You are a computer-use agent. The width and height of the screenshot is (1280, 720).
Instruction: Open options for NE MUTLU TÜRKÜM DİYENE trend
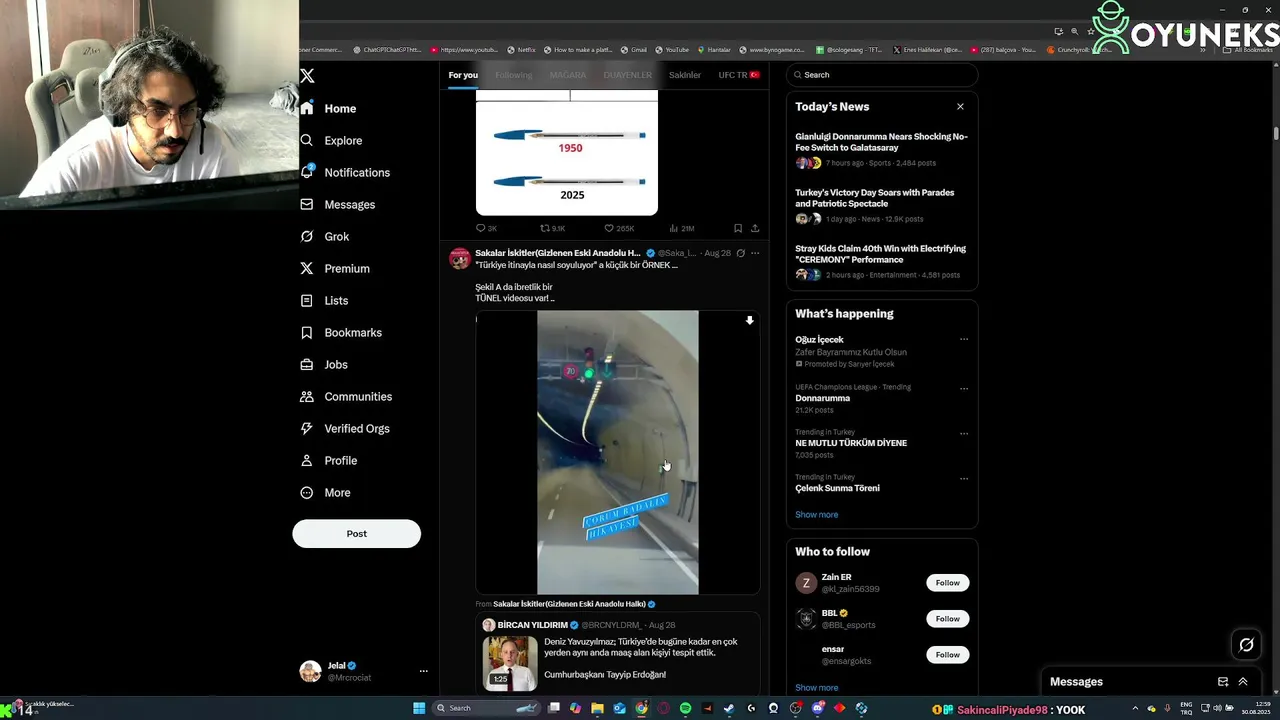964,433
